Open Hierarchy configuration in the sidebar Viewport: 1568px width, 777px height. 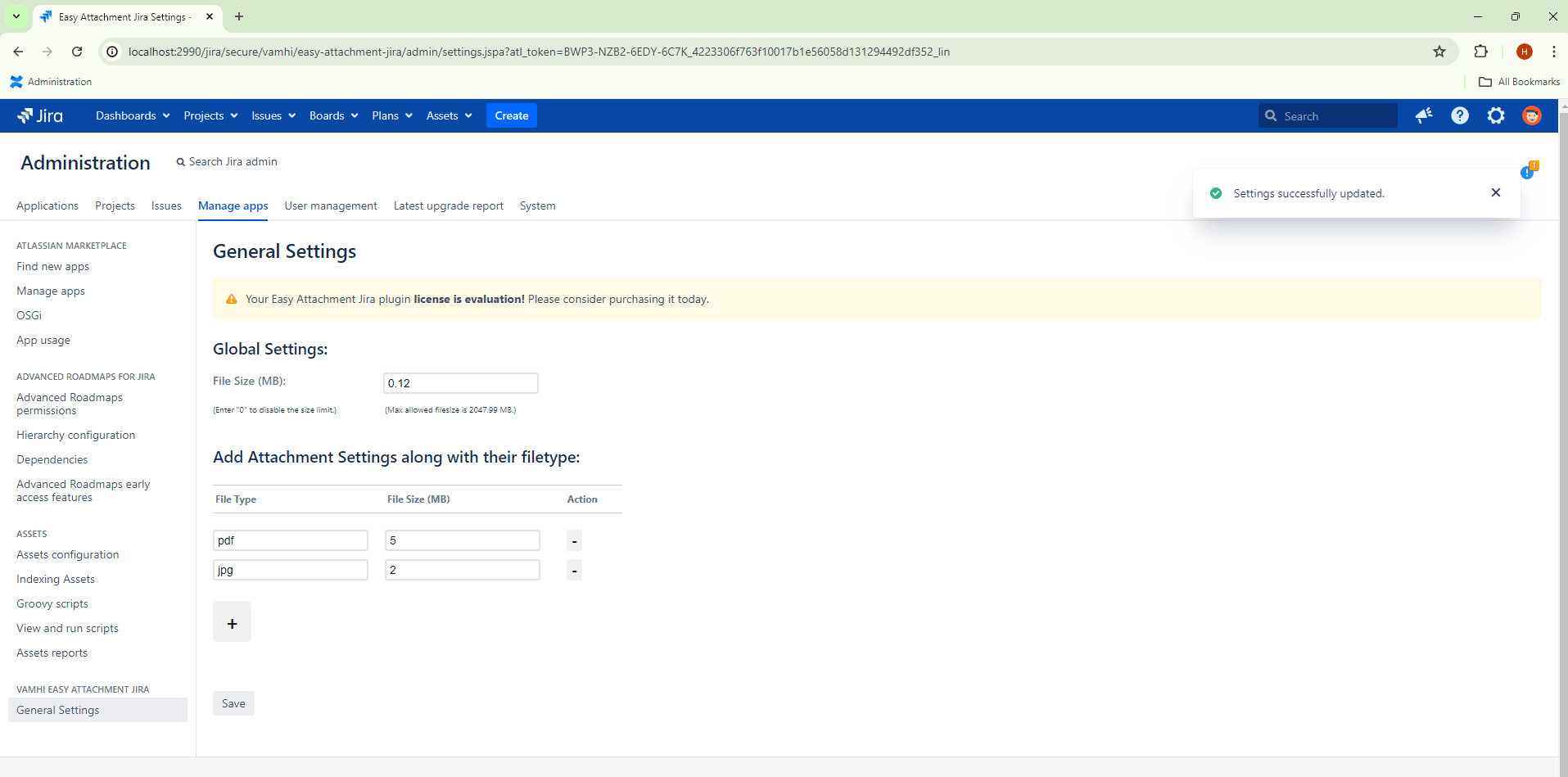[x=75, y=435]
